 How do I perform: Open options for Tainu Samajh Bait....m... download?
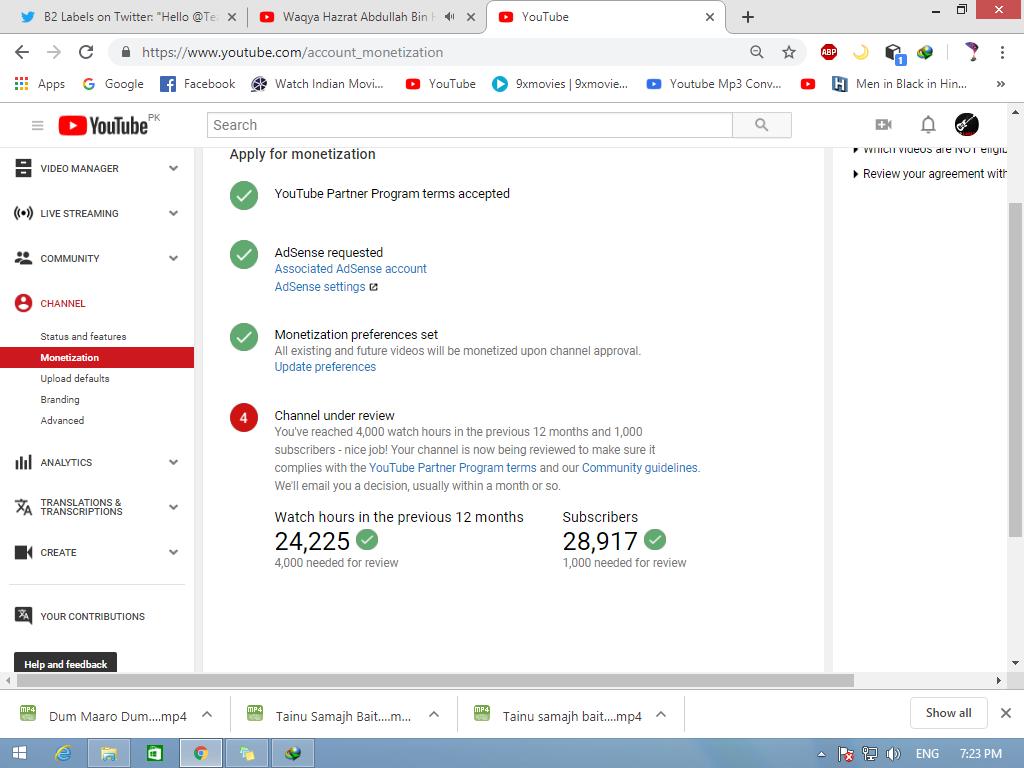pos(434,714)
